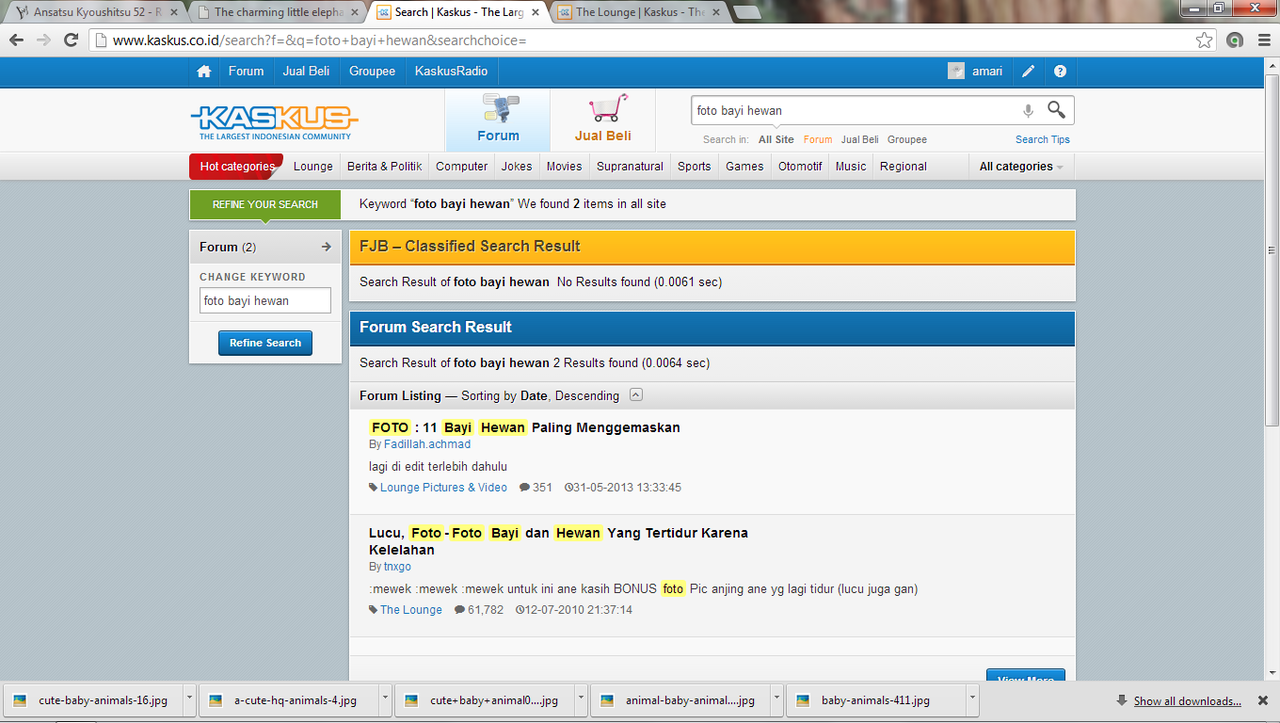Image resolution: width=1280 pixels, height=723 pixels.
Task: Open Lounge category
Action: coord(313,166)
